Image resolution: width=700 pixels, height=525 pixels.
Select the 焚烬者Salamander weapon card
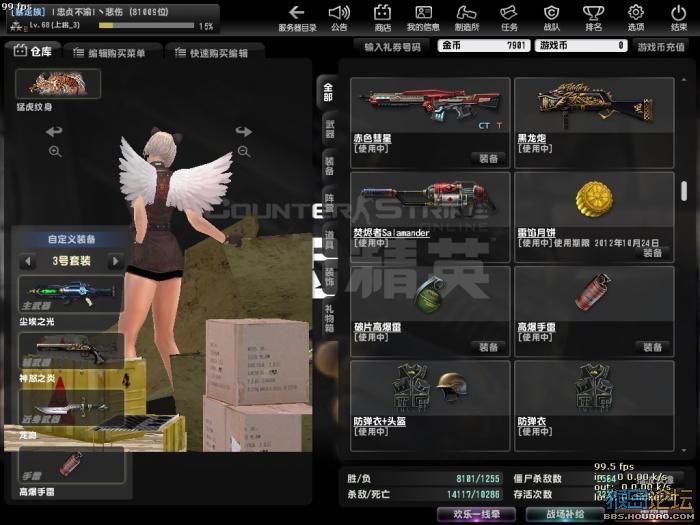430,217
